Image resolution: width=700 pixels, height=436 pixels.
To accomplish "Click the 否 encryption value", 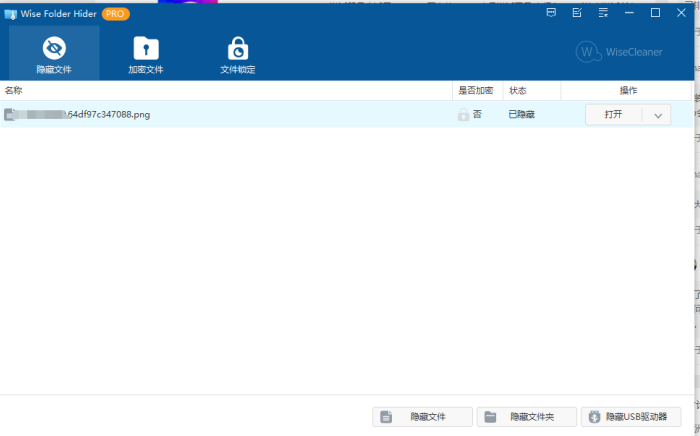I will coord(477,114).
